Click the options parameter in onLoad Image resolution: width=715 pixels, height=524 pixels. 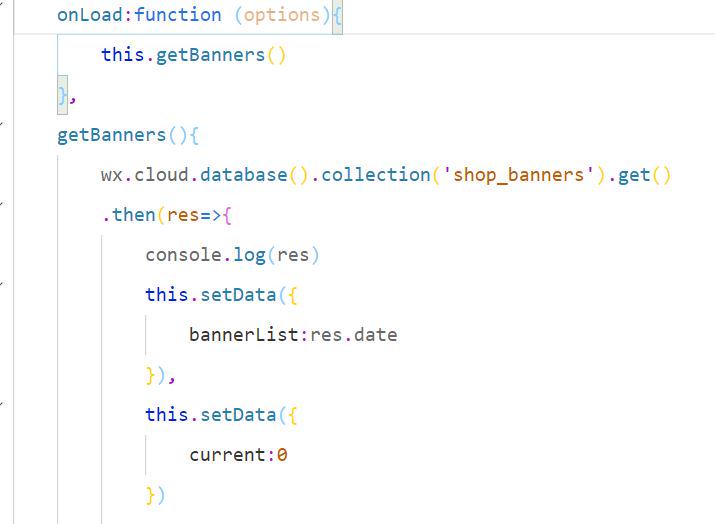[282, 16]
